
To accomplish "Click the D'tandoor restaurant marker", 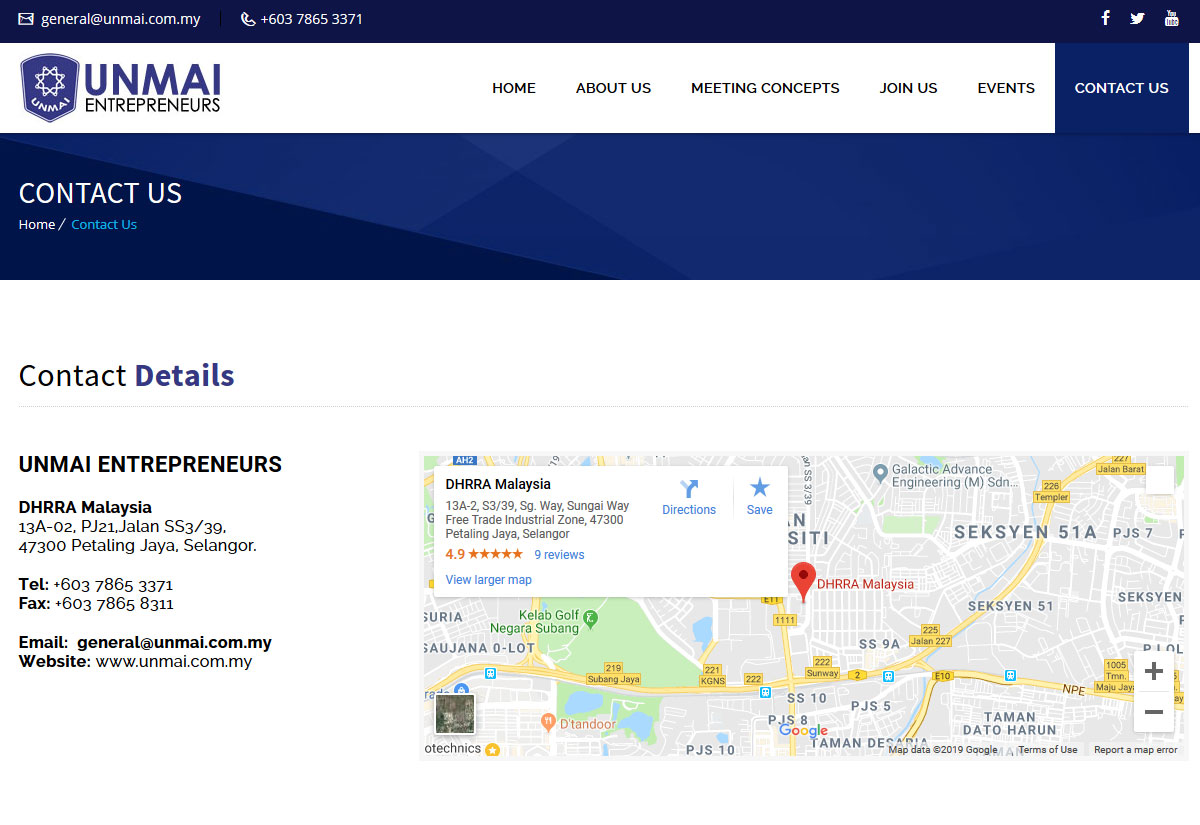I will tap(548, 722).
